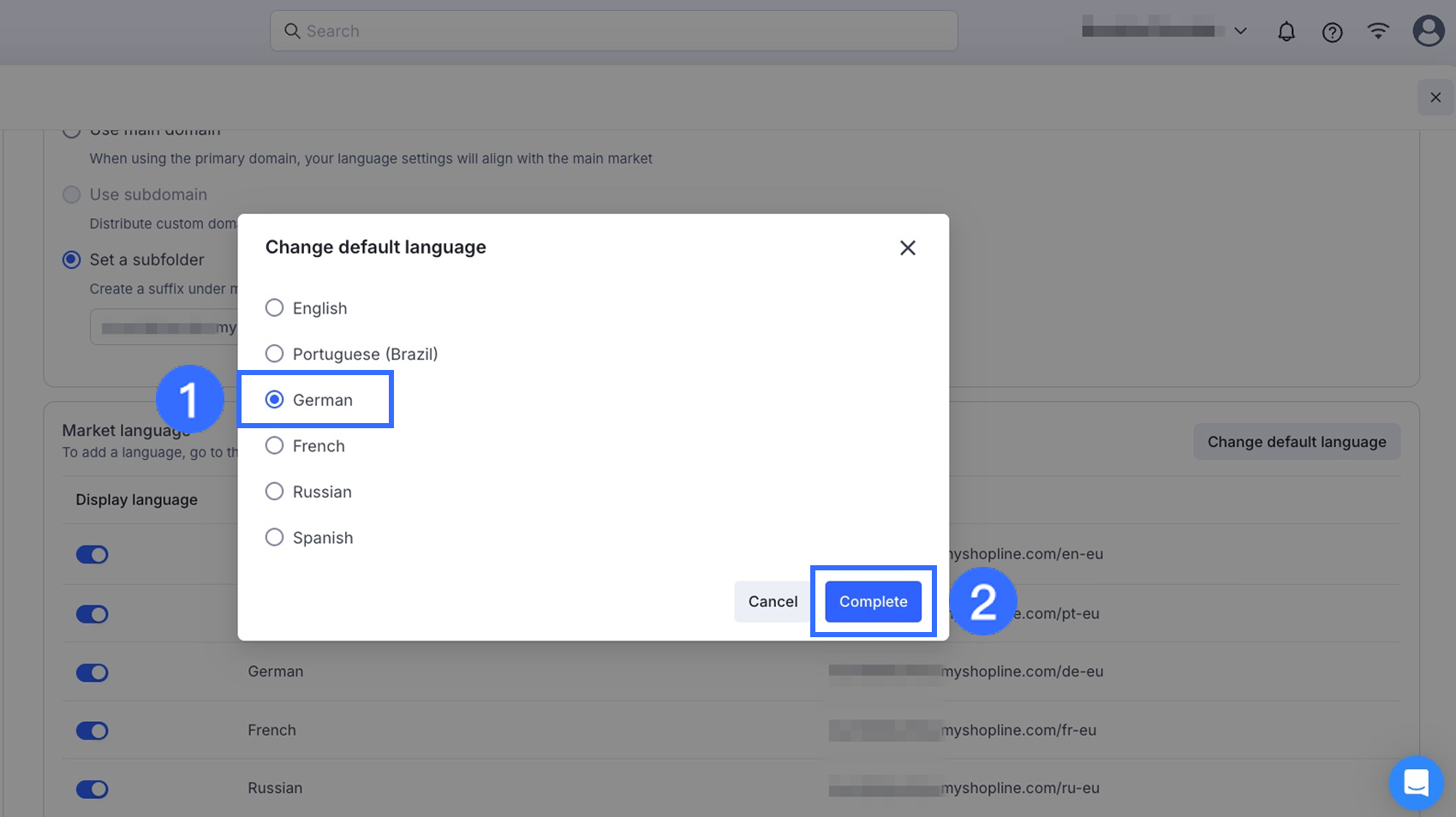Select Russian as default language
1456x817 pixels.
[274, 492]
